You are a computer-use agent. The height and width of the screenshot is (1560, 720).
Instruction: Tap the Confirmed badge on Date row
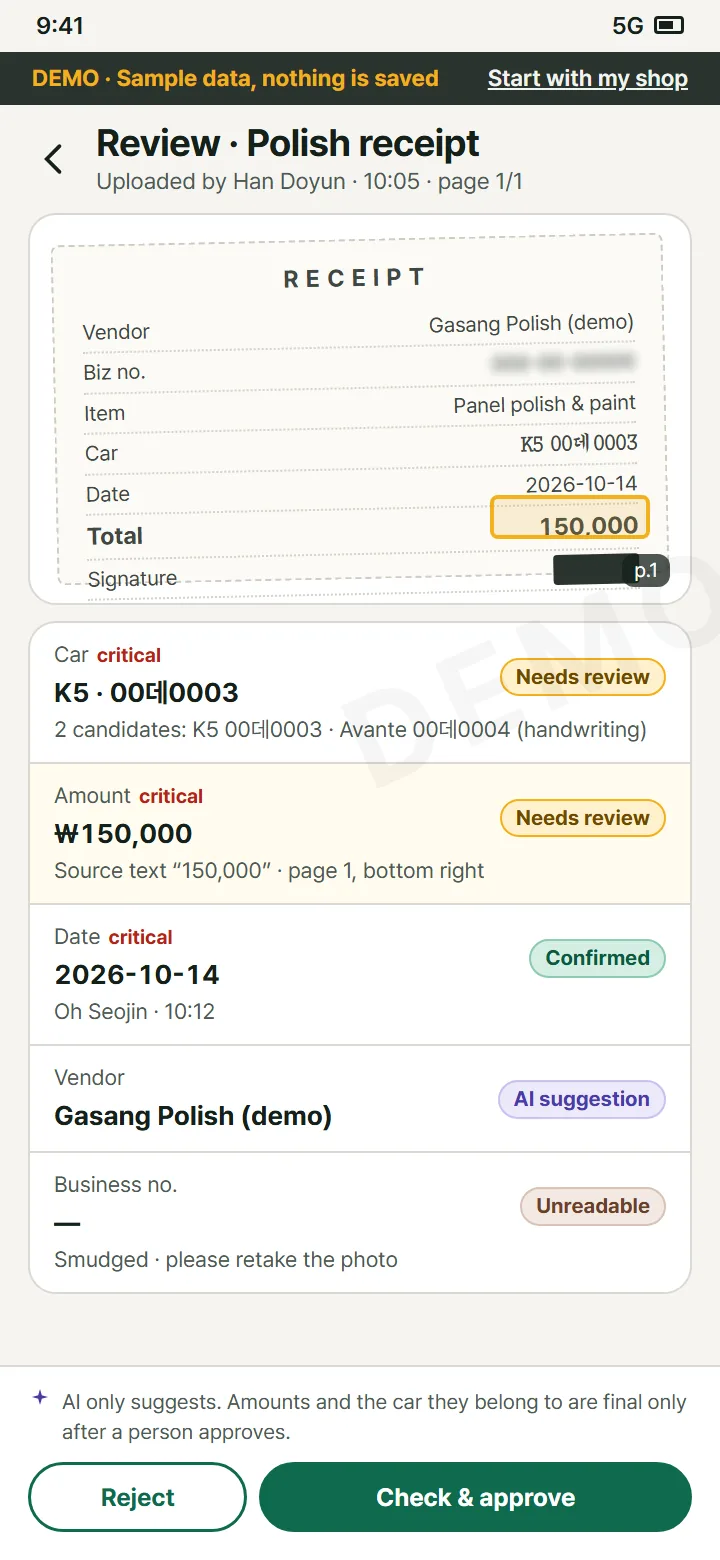[598, 958]
